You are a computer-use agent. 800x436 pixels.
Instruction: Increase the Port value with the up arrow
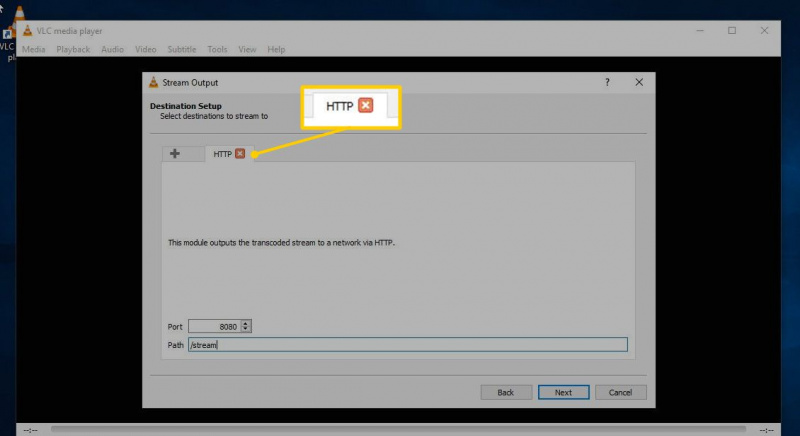pyautogui.click(x=246, y=323)
